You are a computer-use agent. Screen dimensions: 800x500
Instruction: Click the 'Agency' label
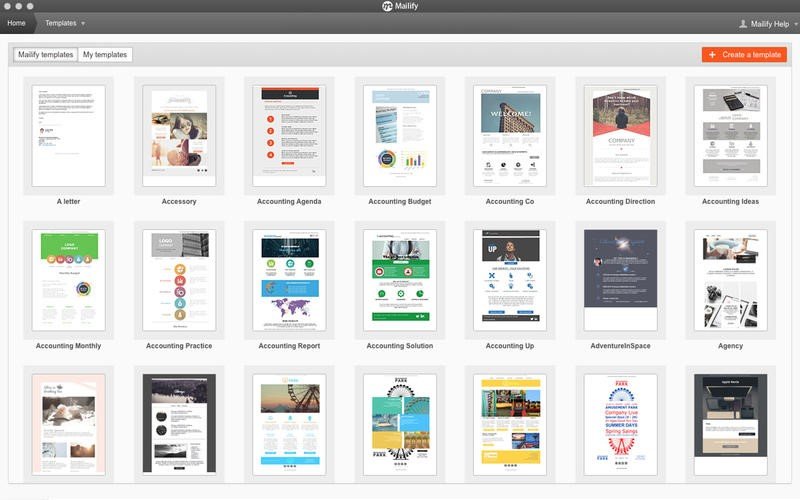click(731, 346)
